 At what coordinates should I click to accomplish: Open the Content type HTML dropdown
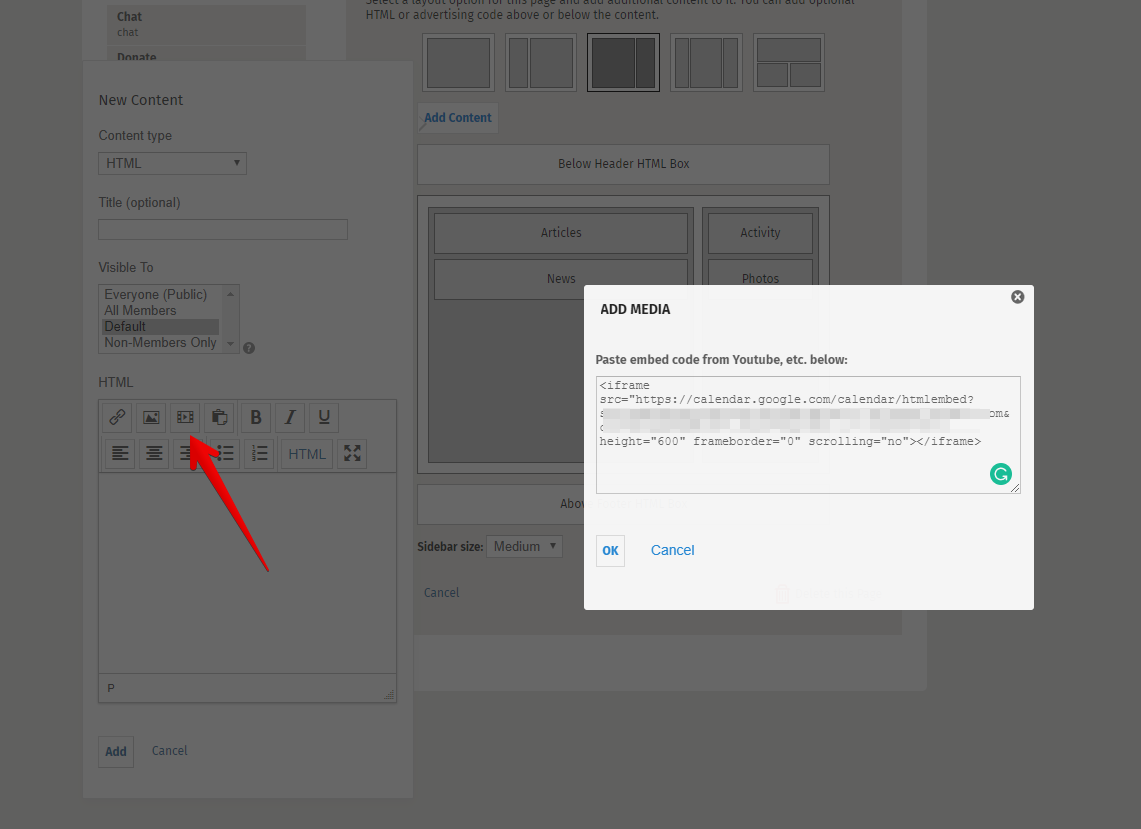(172, 163)
